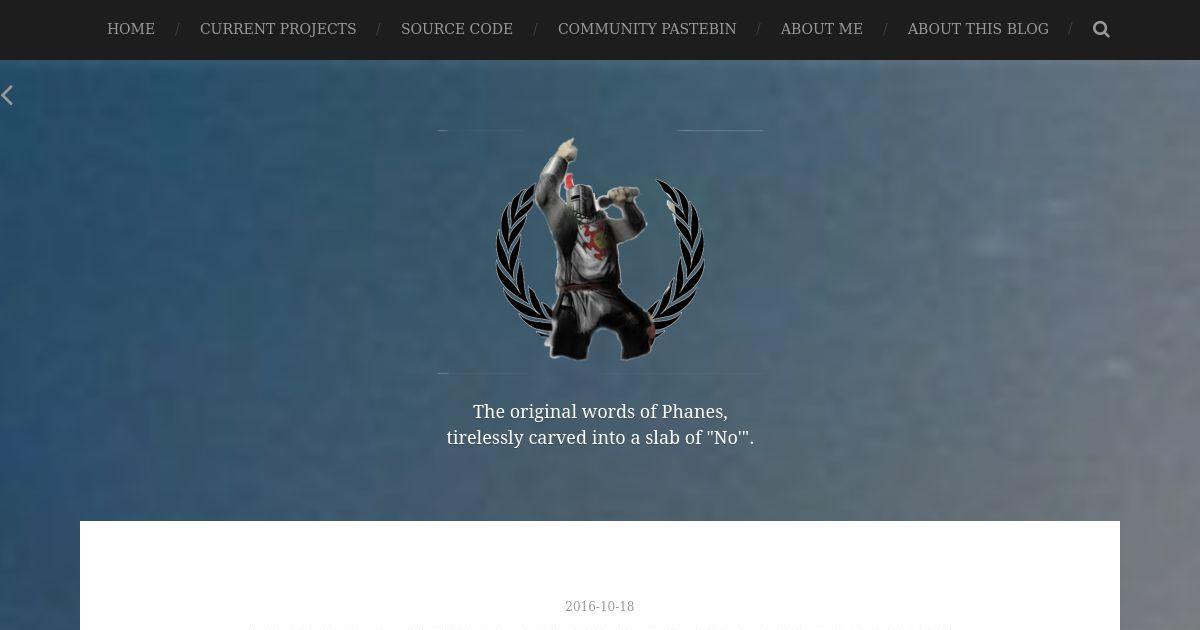
Task: Visit the COMMUNITY PASTEBIN page
Action: click(x=647, y=29)
